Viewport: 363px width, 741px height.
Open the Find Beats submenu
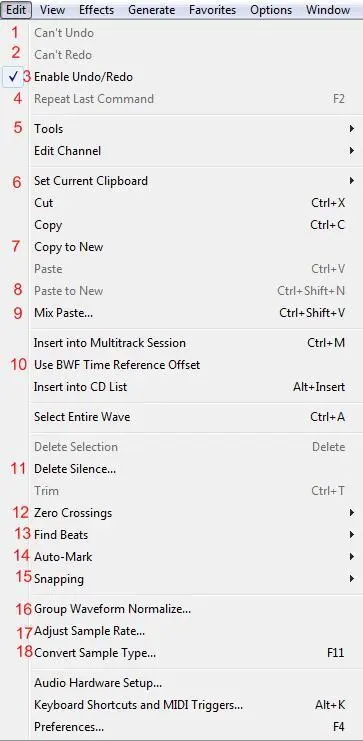[194, 534]
